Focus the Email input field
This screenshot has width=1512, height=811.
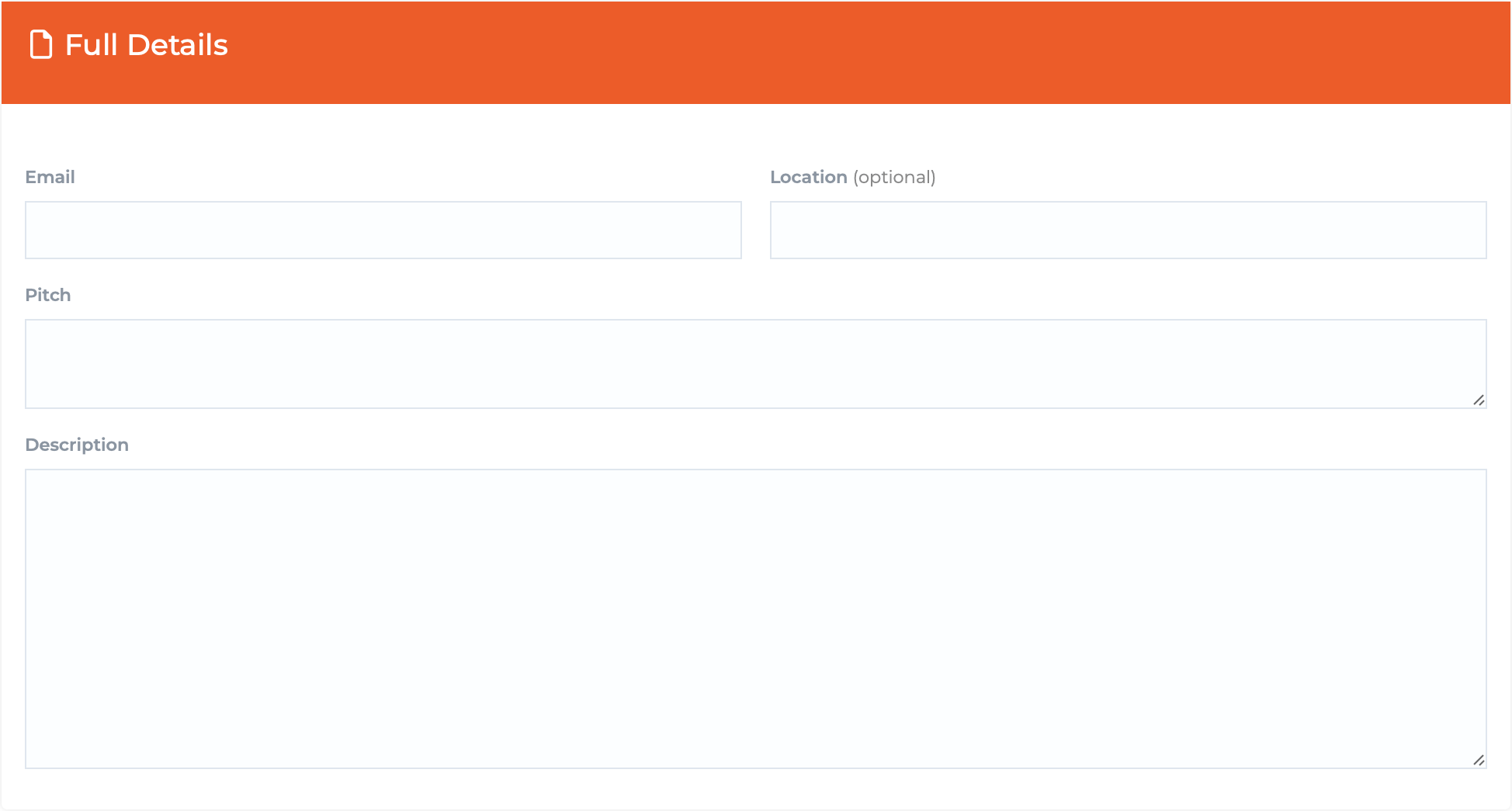pos(383,230)
